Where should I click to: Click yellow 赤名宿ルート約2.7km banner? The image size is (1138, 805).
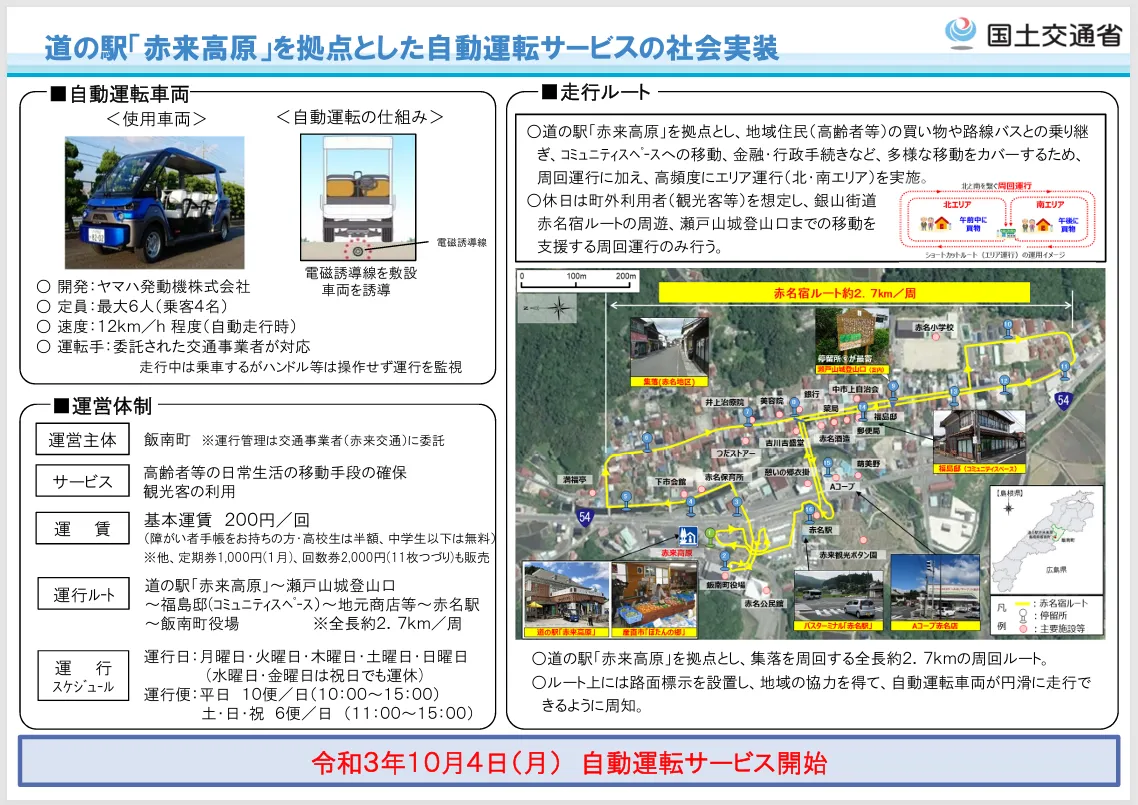coord(844,293)
